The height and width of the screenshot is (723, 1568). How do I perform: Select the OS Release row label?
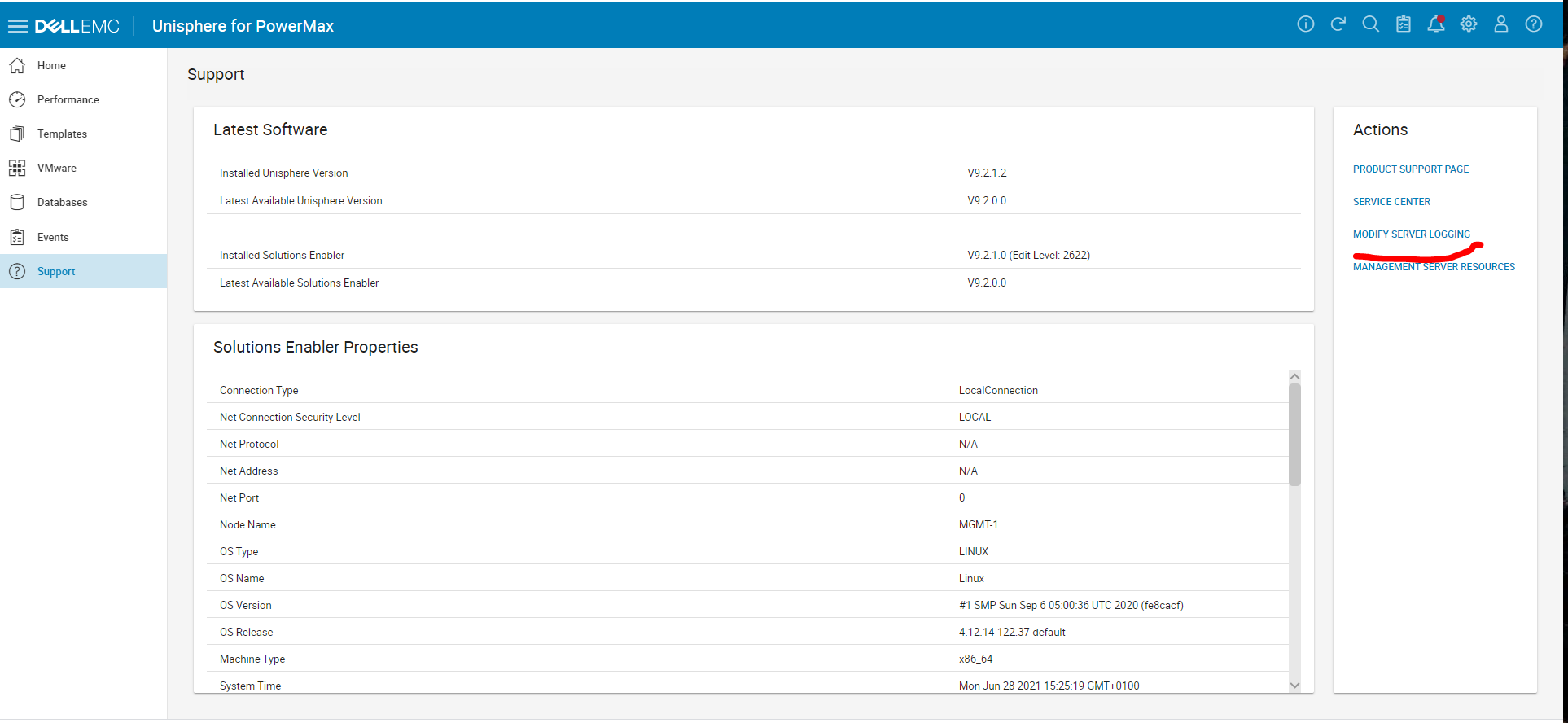tap(247, 632)
